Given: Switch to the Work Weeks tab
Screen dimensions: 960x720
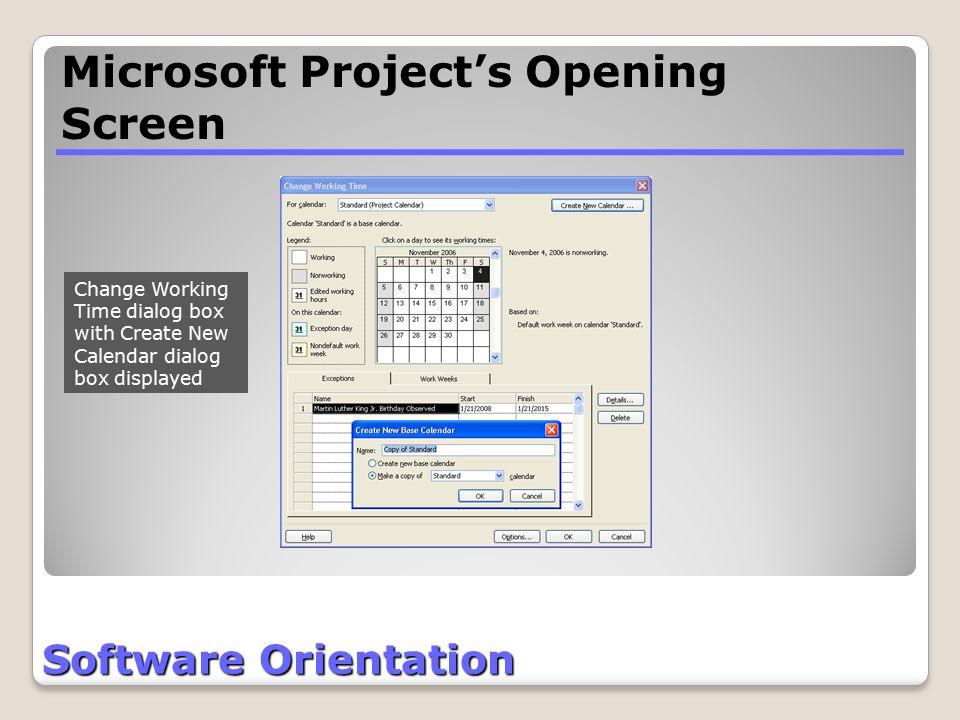Looking at the screenshot, I should pos(439,379).
